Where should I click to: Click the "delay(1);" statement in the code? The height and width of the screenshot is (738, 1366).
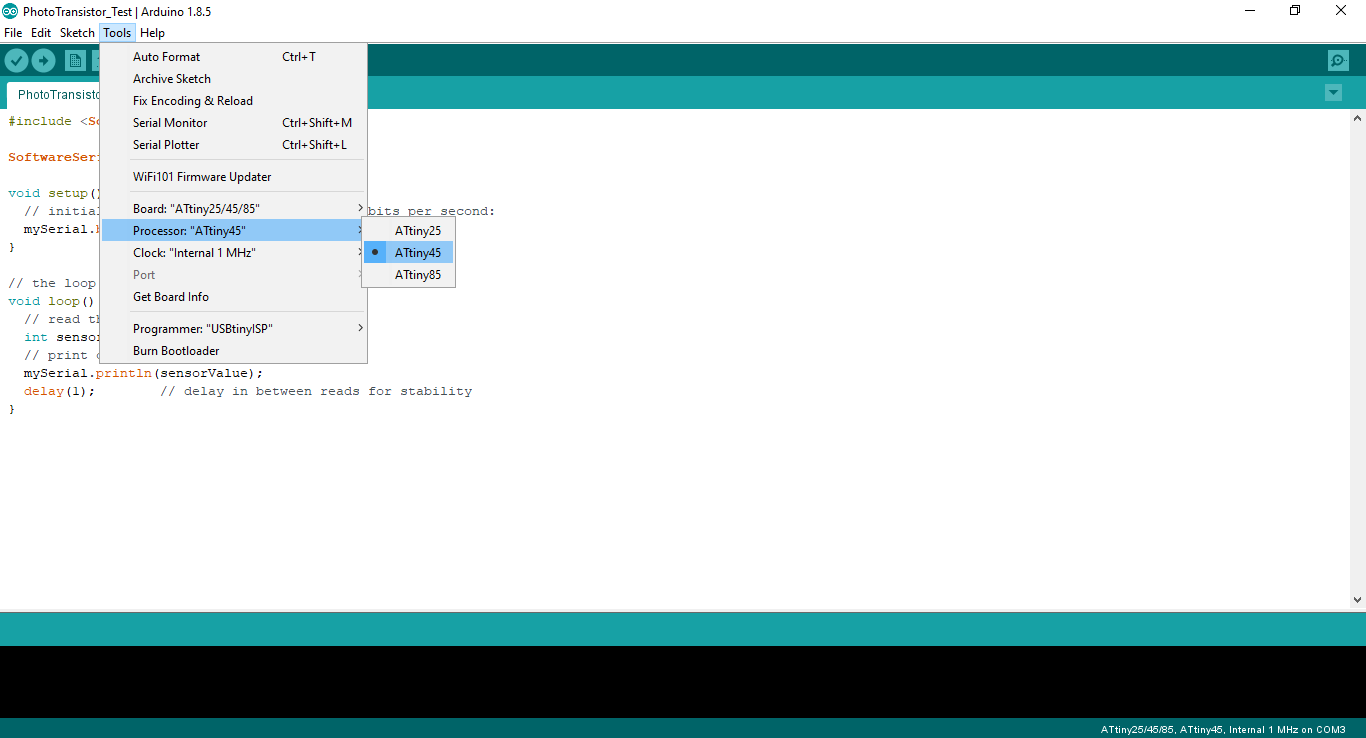[60, 391]
